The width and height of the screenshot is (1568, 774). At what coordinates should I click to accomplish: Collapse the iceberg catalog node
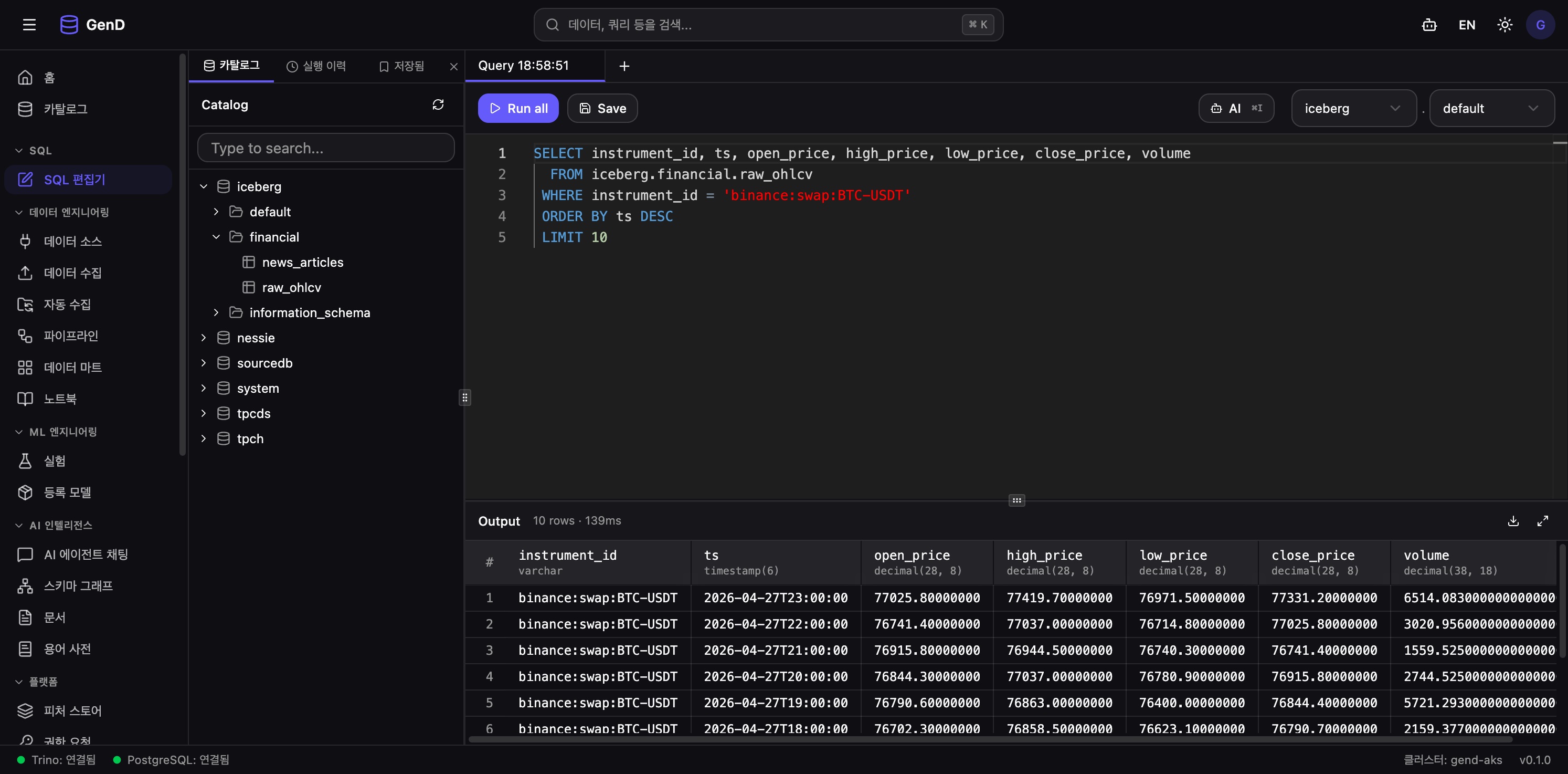204,186
